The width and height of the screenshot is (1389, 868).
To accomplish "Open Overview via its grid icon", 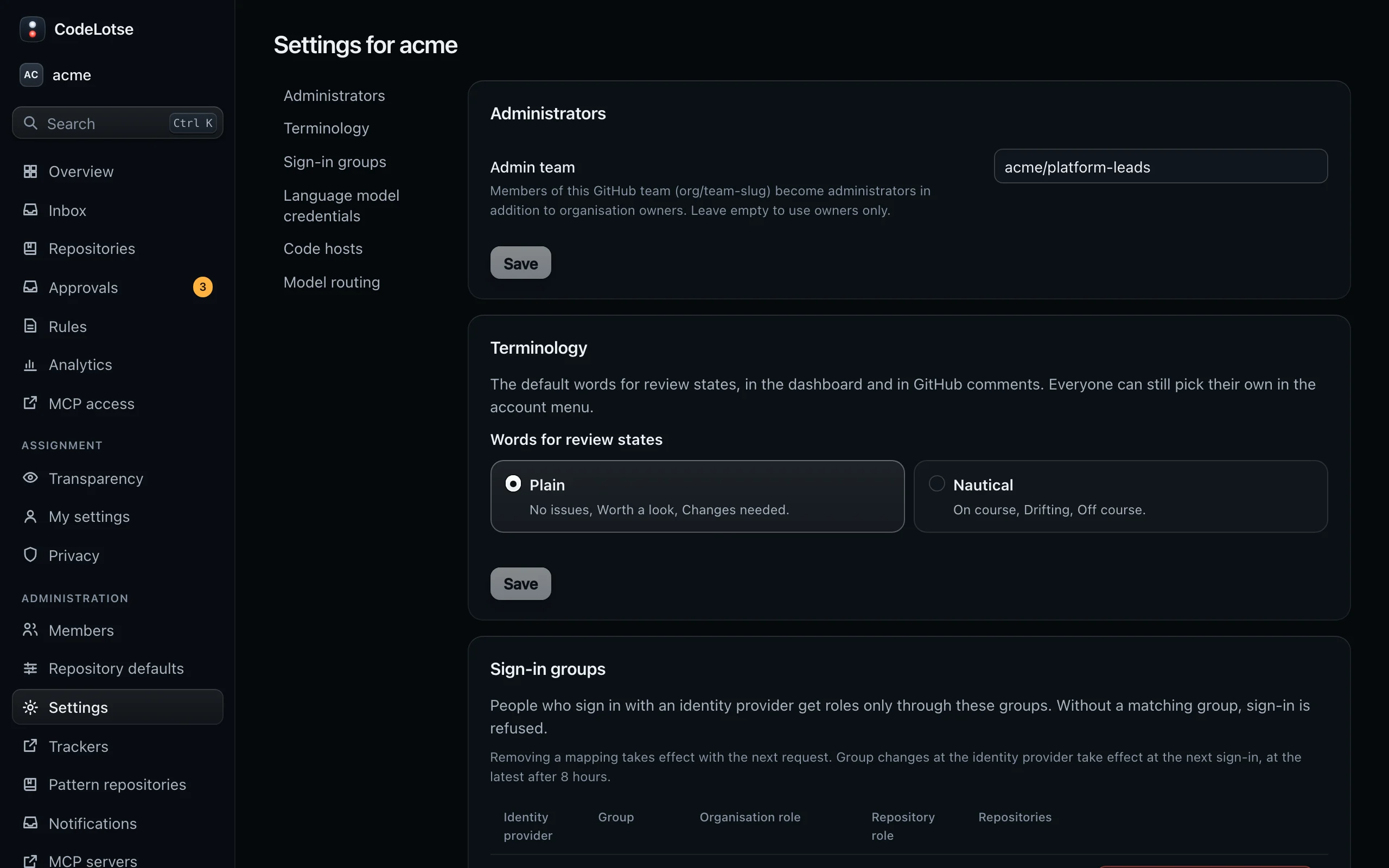I will [30, 171].
